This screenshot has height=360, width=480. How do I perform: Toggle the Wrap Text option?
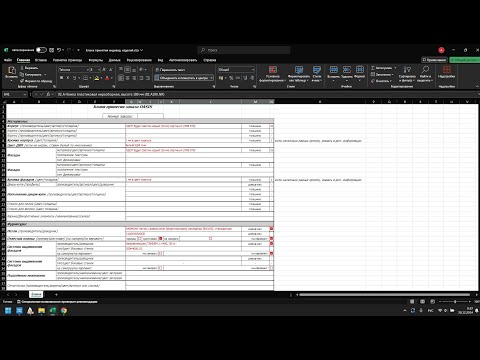[170, 70]
